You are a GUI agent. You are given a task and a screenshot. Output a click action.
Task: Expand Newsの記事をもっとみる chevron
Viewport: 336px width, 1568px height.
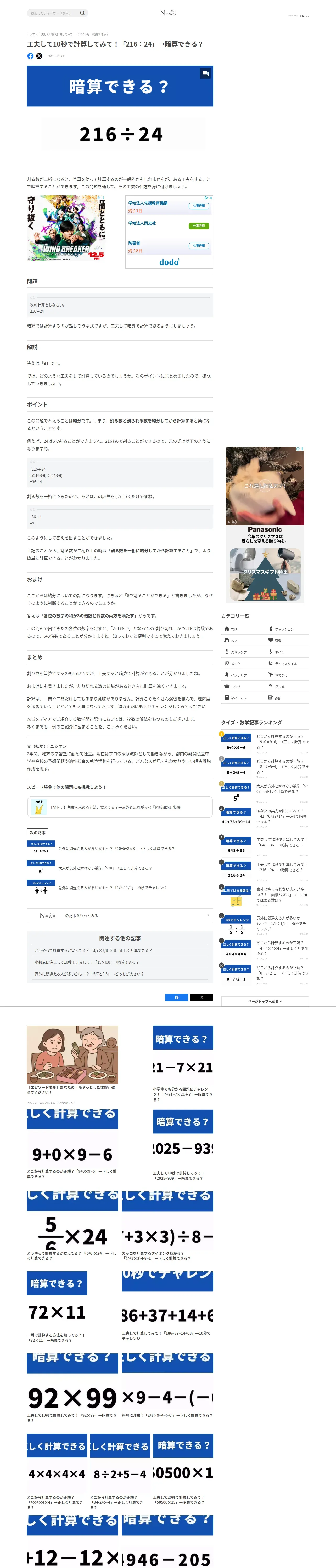[208, 915]
